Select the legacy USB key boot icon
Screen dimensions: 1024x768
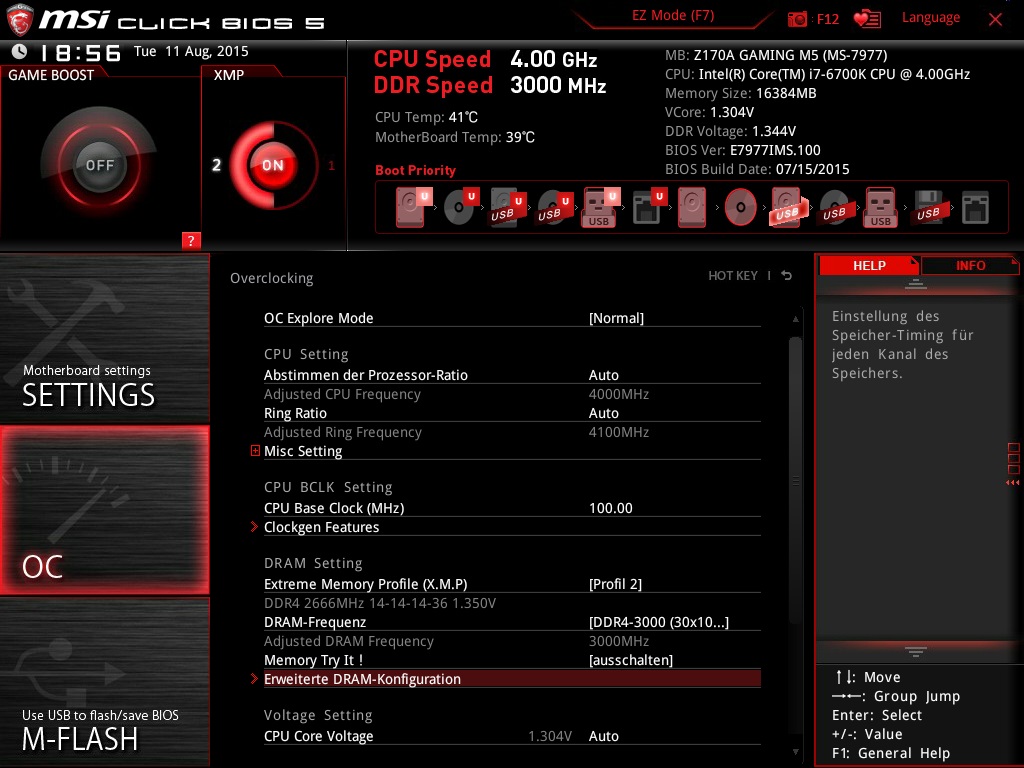pos(881,208)
